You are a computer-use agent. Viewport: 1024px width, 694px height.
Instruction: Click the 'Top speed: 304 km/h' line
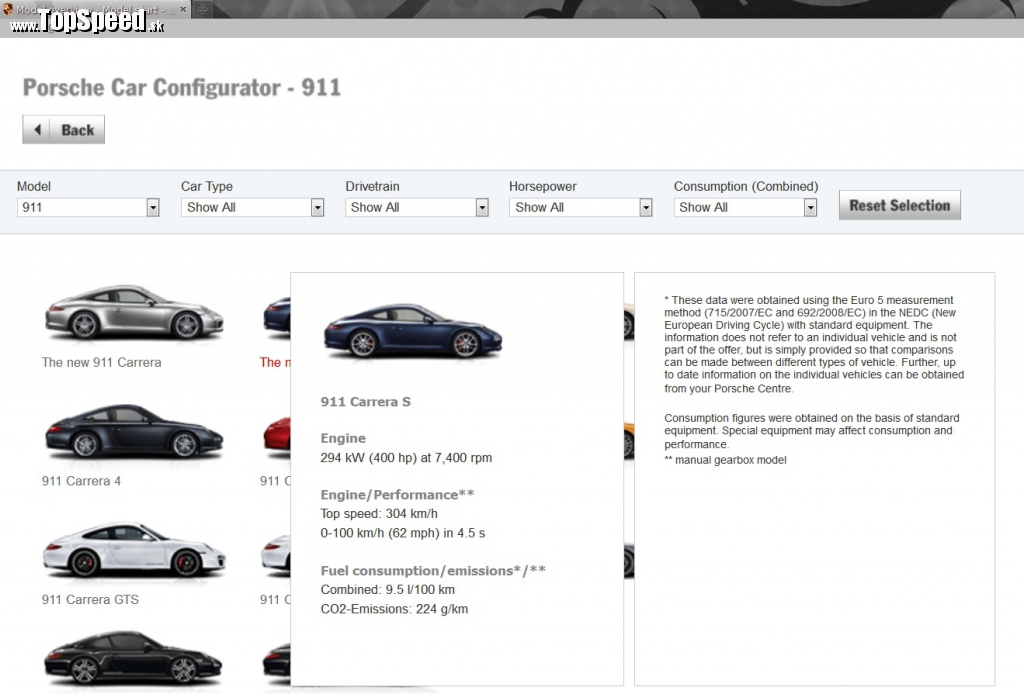click(379, 514)
